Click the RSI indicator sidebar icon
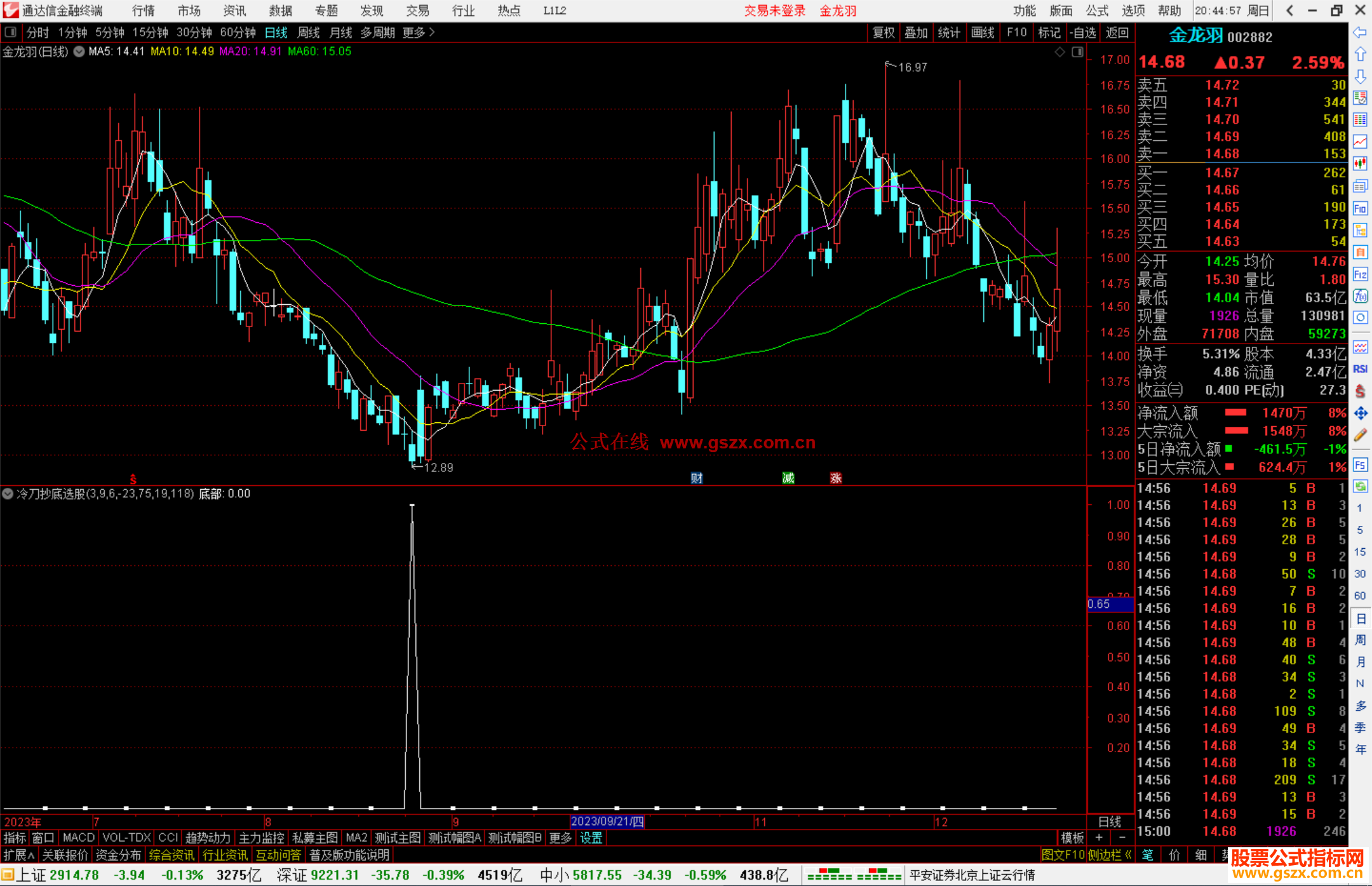This screenshot has height=886, width=1372. (x=1360, y=369)
